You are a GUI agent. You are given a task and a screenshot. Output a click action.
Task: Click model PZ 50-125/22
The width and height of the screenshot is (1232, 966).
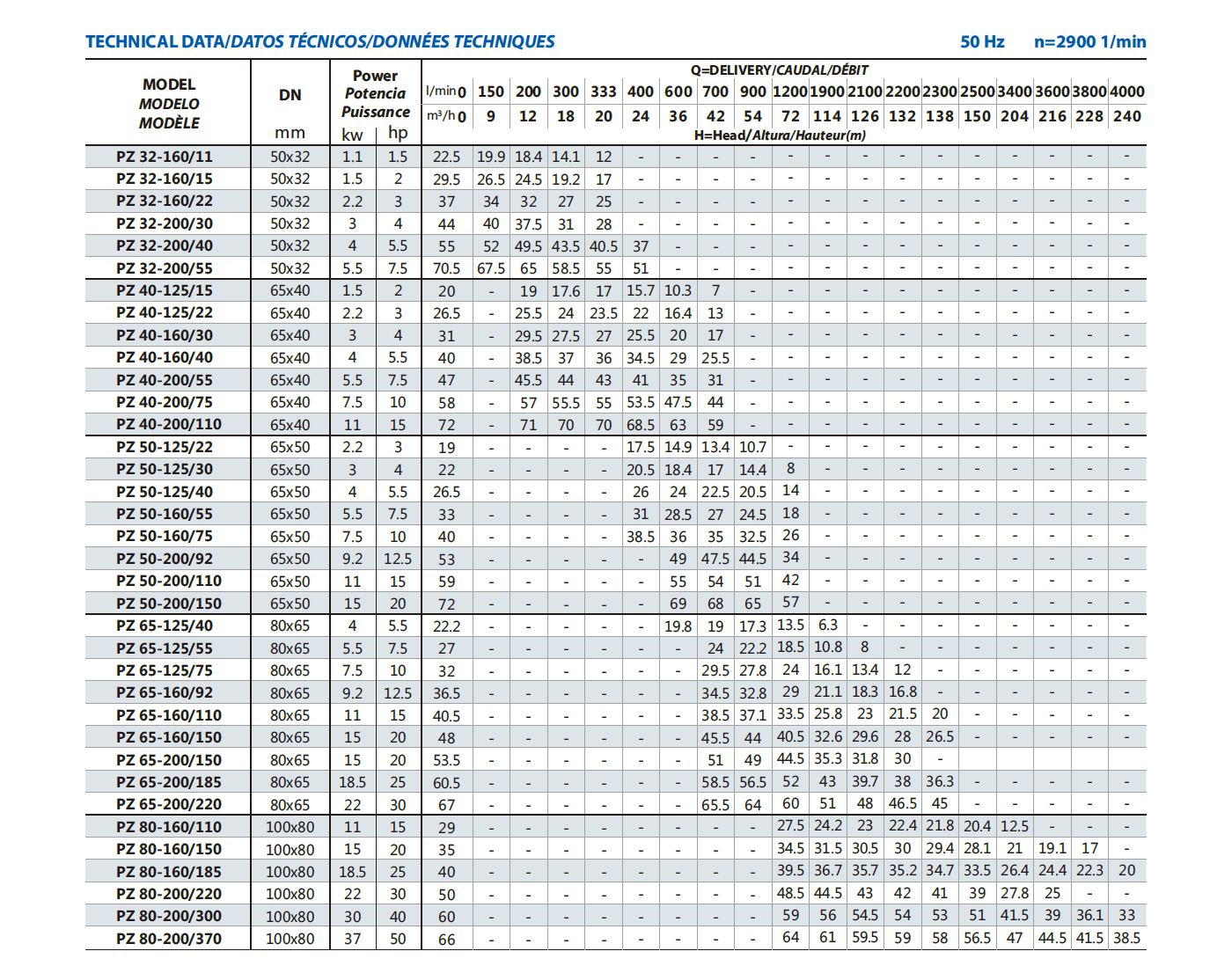point(165,447)
